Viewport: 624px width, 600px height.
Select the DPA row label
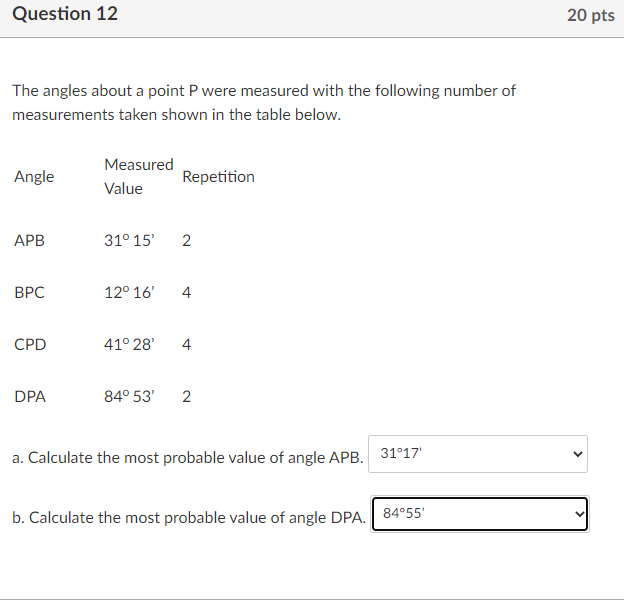(30, 397)
